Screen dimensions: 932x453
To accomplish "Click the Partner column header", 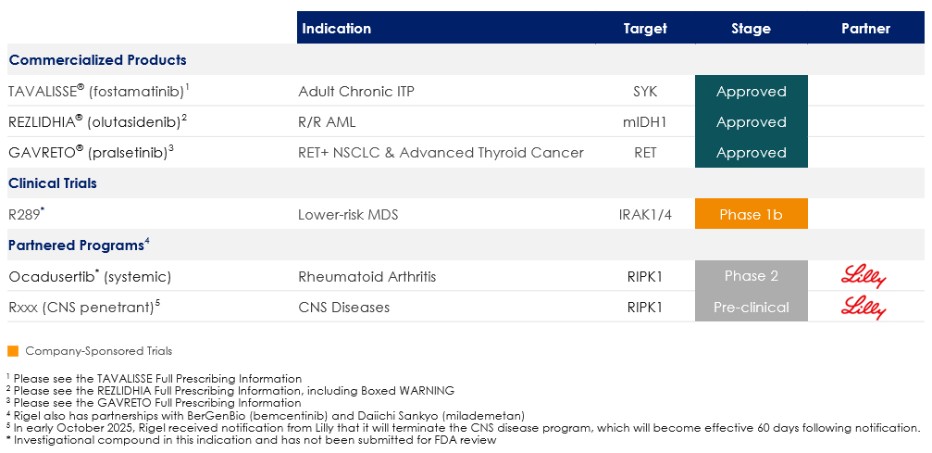I will click(x=865, y=29).
